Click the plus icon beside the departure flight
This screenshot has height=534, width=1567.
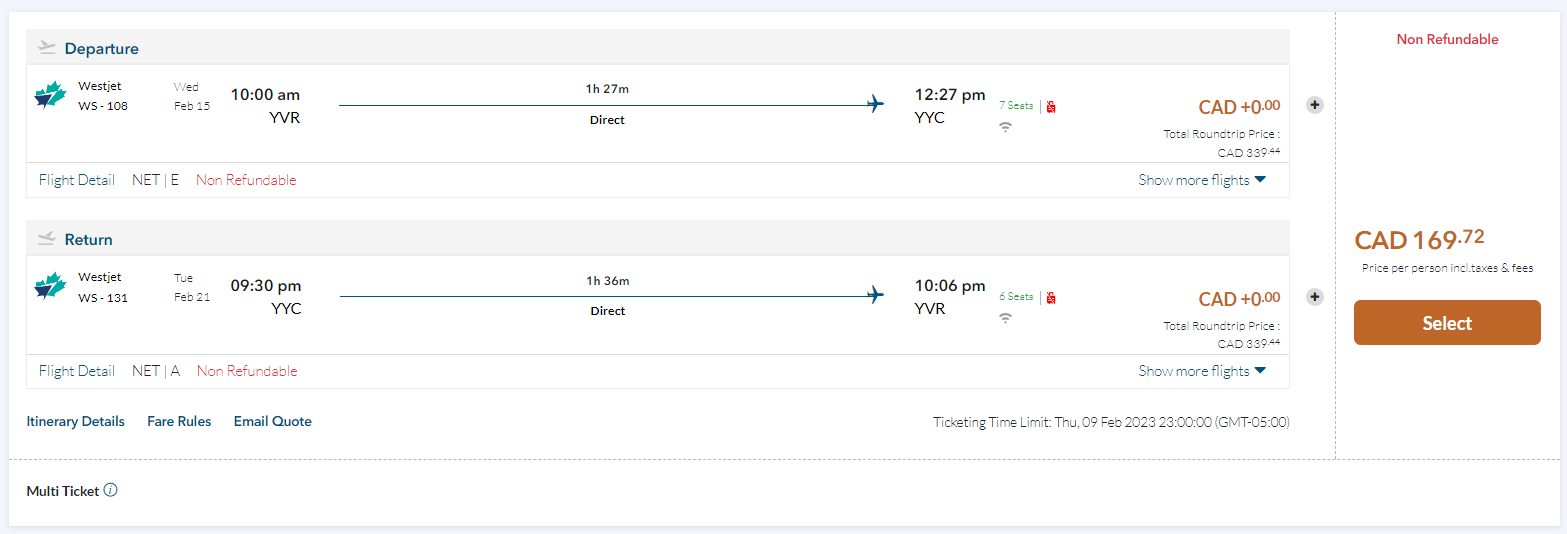[1315, 105]
